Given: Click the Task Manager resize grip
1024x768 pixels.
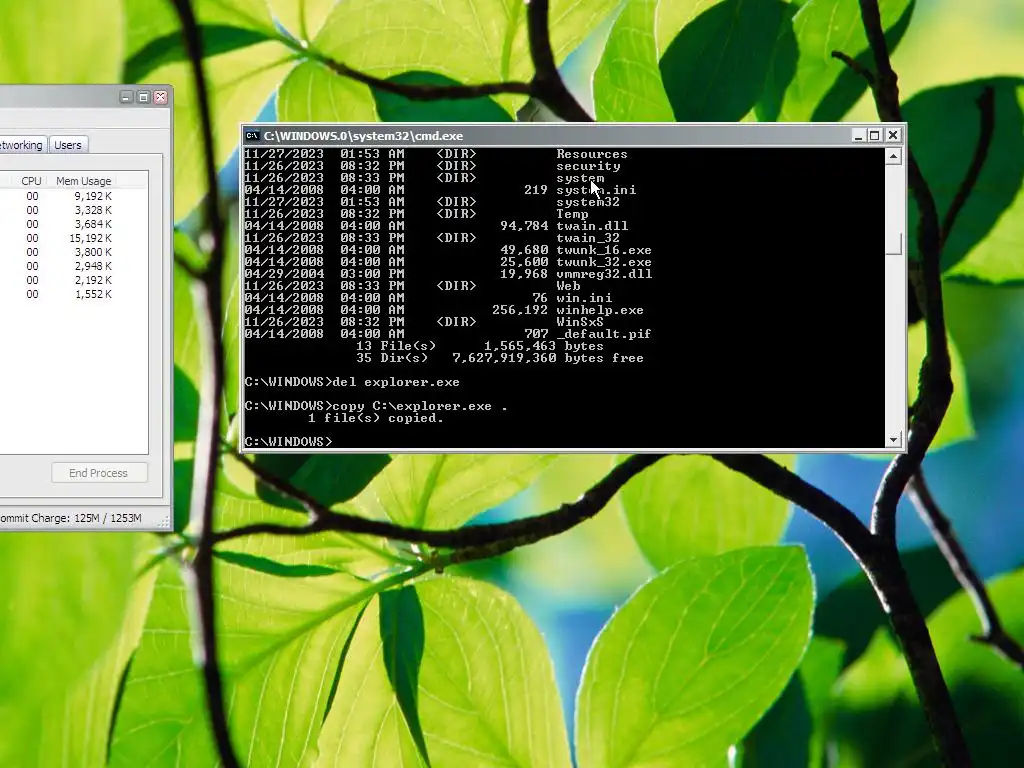Looking at the screenshot, I should tap(163, 520).
